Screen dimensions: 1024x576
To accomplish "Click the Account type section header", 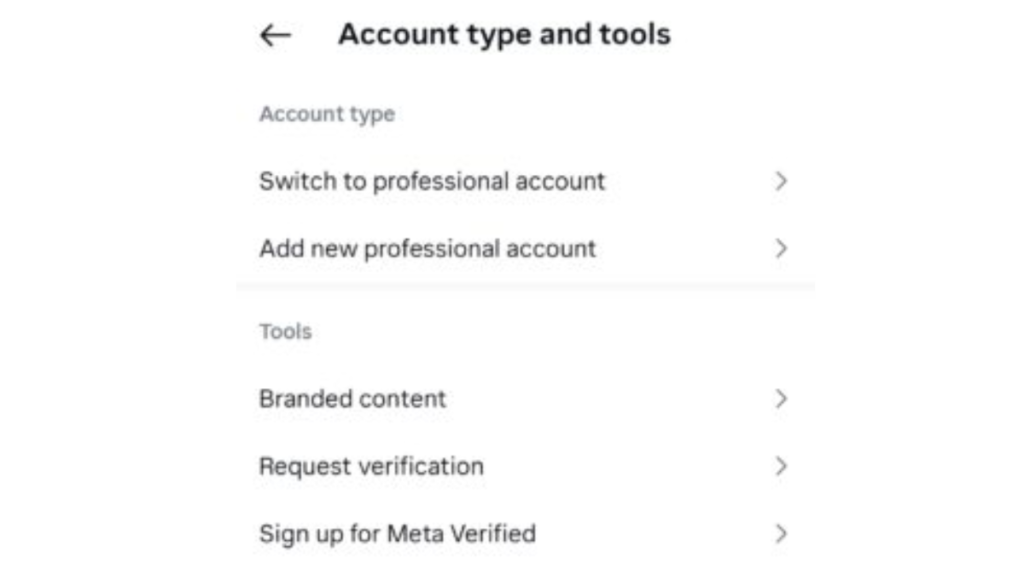I will 326,114.
